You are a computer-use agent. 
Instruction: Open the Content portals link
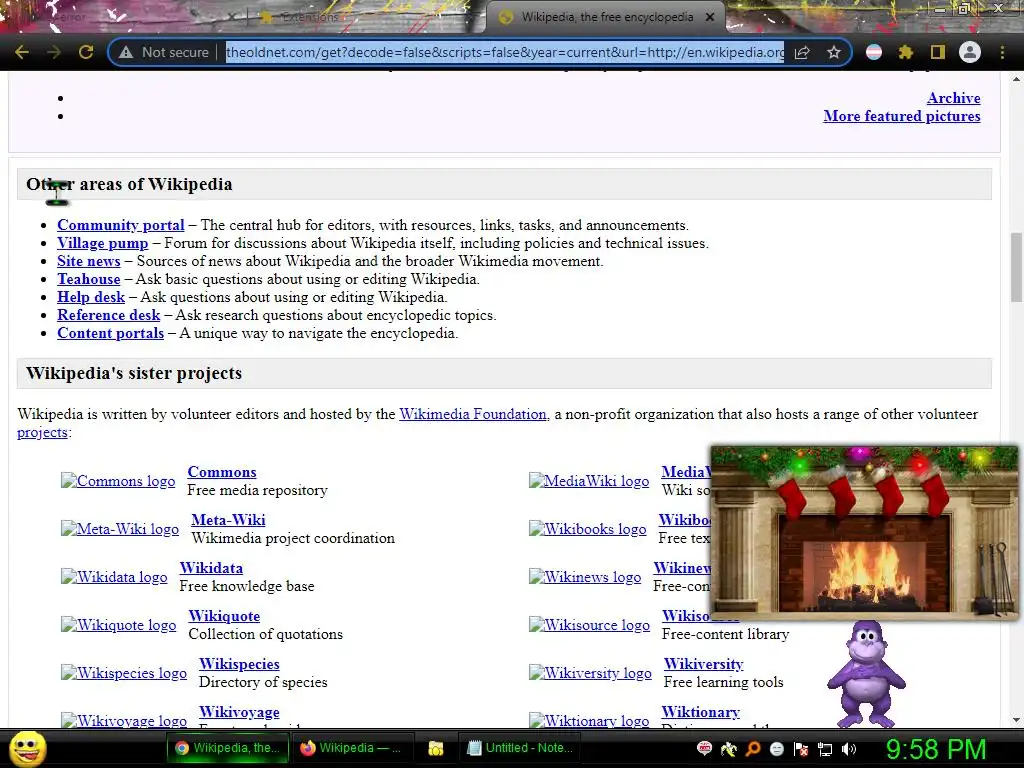[x=110, y=333]
